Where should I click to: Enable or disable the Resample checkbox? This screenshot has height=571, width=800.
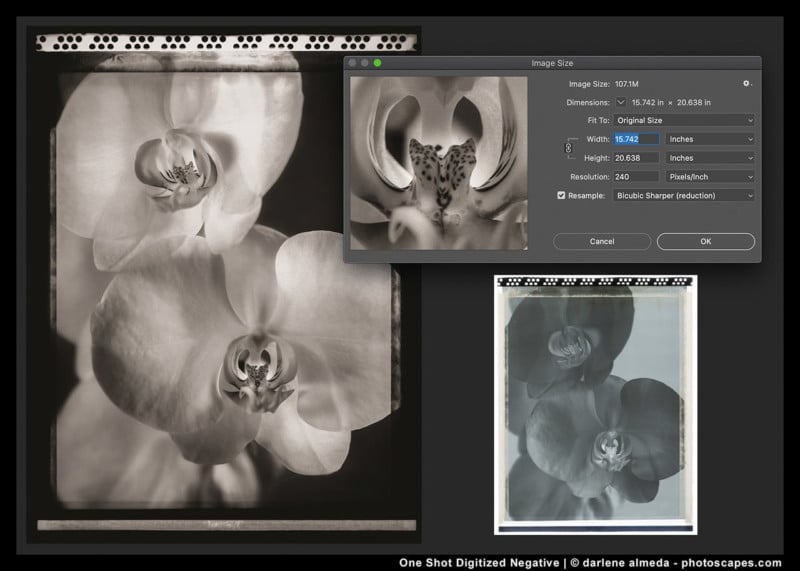561,195
